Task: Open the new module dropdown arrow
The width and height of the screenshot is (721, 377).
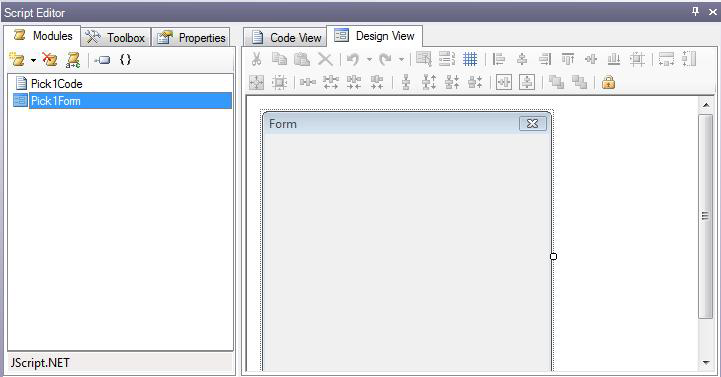Action: click(x=33, y=60)
